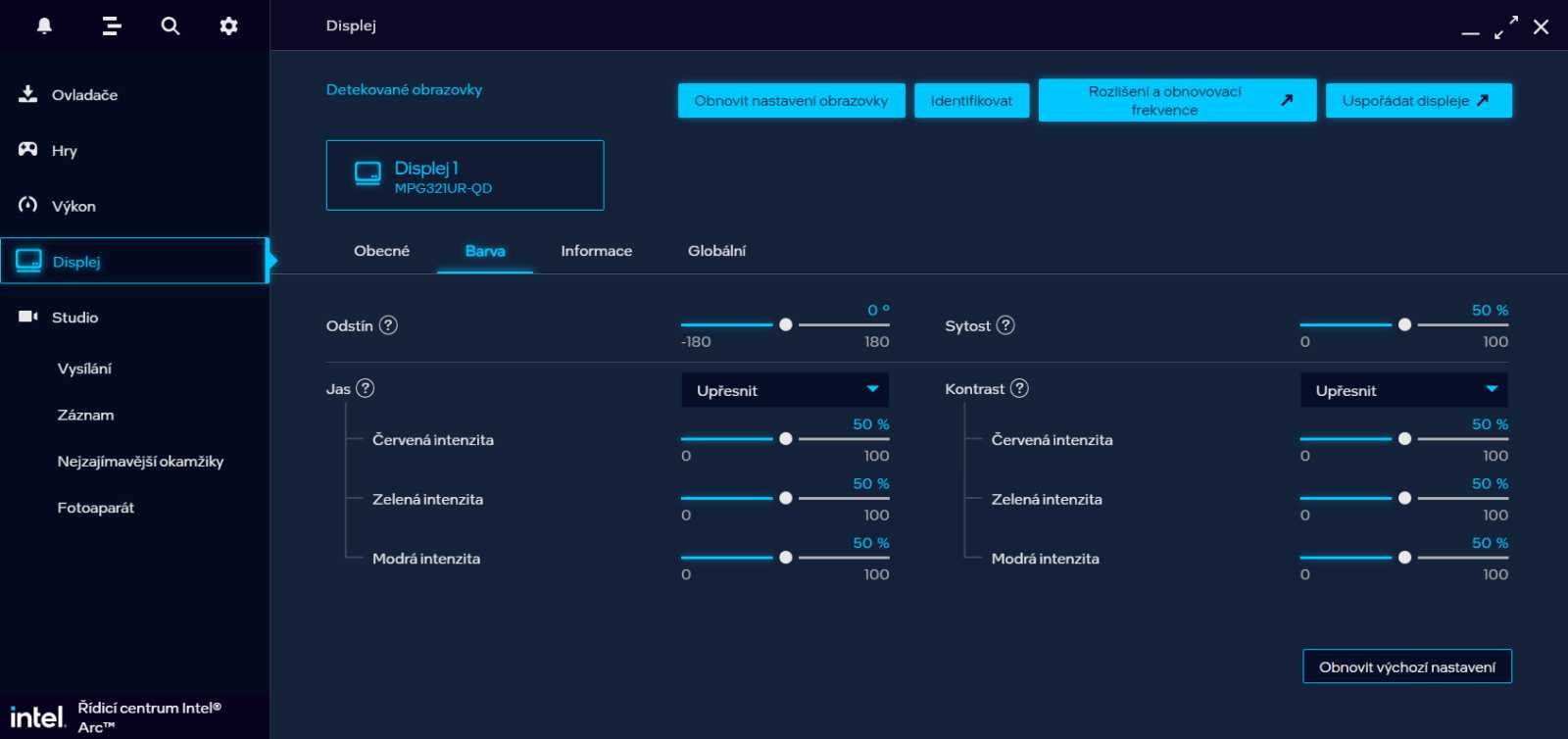Viewport: 1568px width, 739px height.
Task: Click the Studio camera icon
Action: click(27, 317)
